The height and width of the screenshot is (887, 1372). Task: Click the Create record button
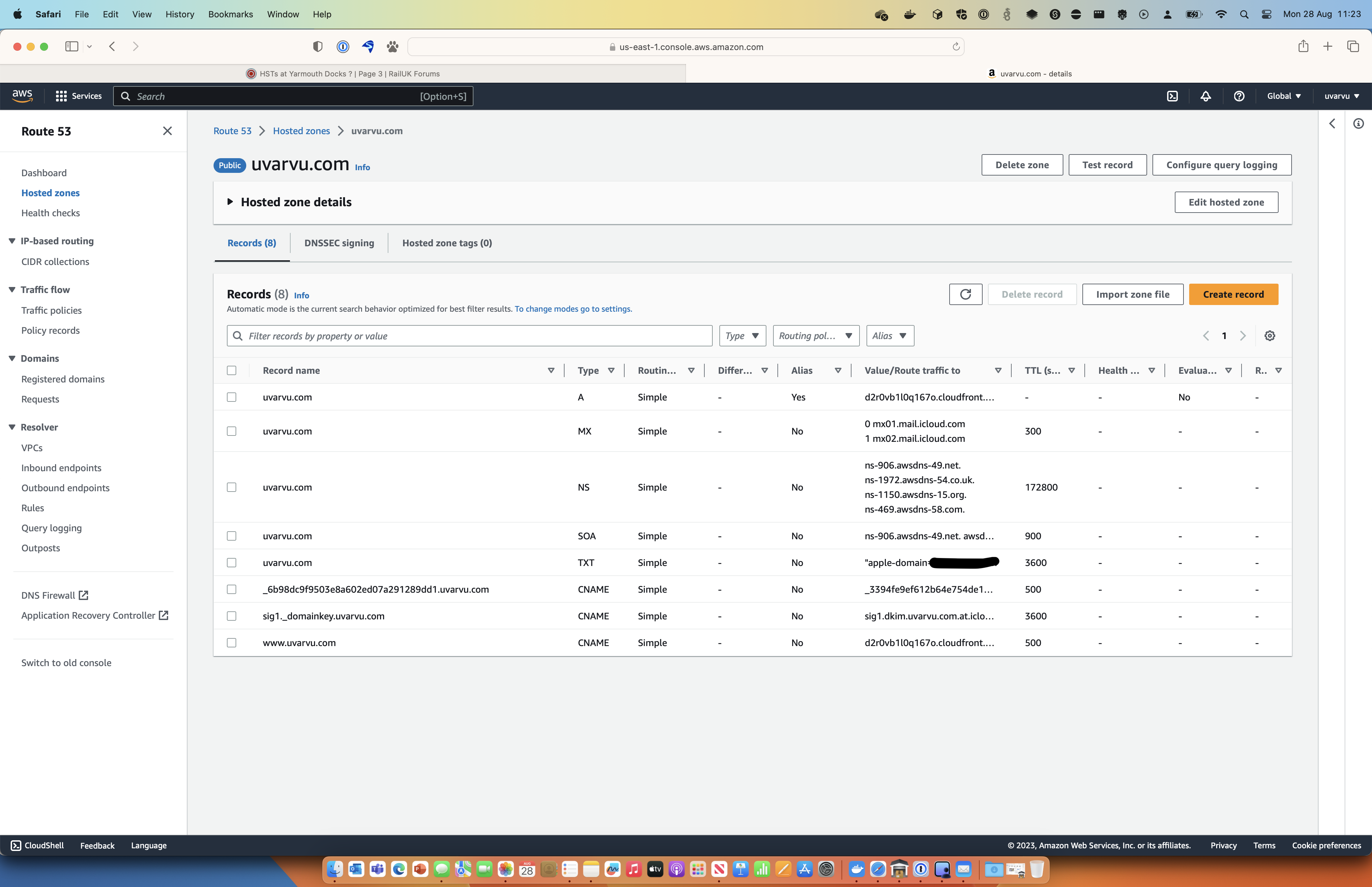click(x=1233, y=294)
